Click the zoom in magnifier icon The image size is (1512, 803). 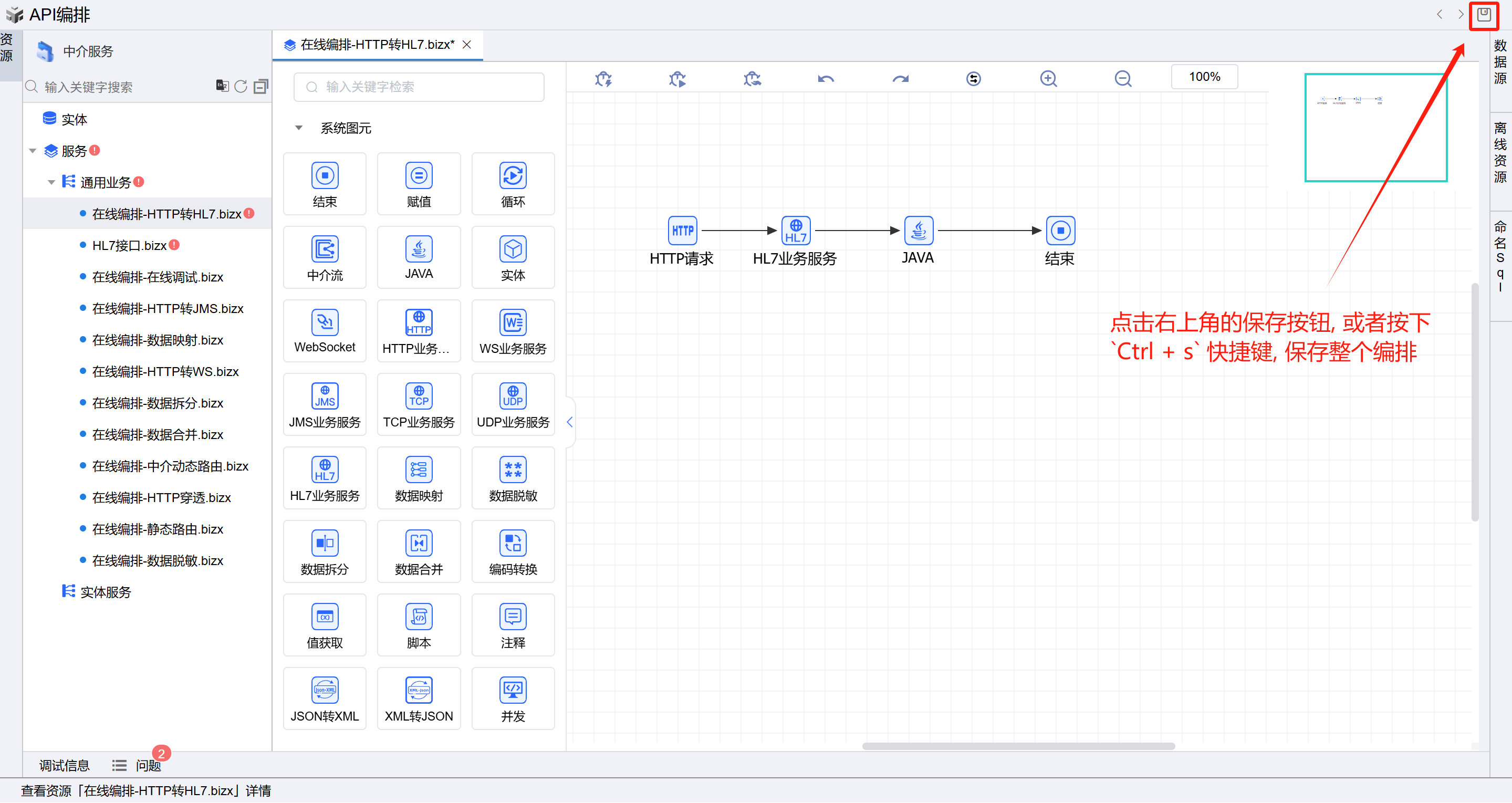coord(1048,79)
